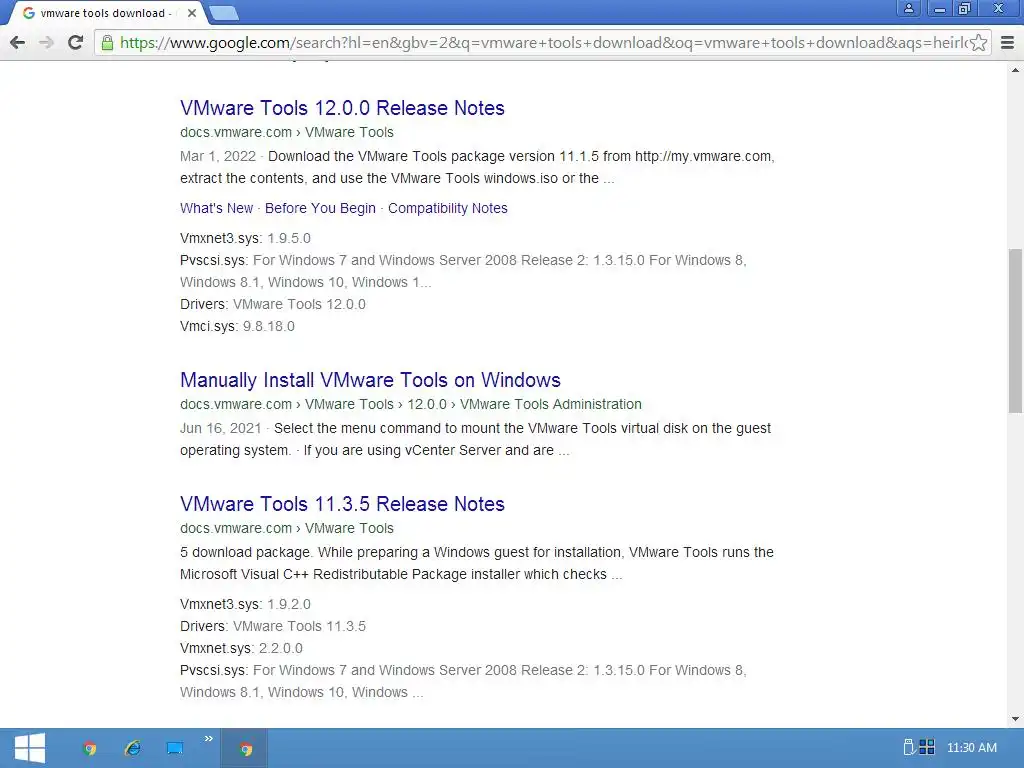
Task: Open Manually Install VMware Tools on Windows
Action: [x=370, y=380]
